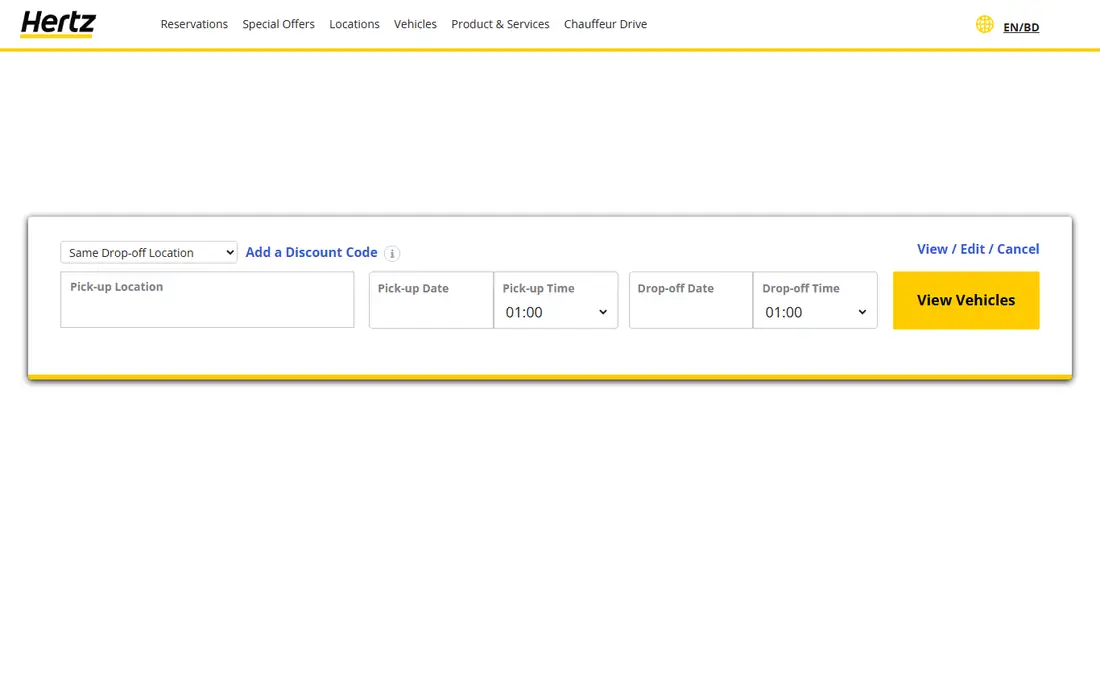Screen dimensions: 1100x688
Task: Click the View Vehicles button
Action: (966, 300)
